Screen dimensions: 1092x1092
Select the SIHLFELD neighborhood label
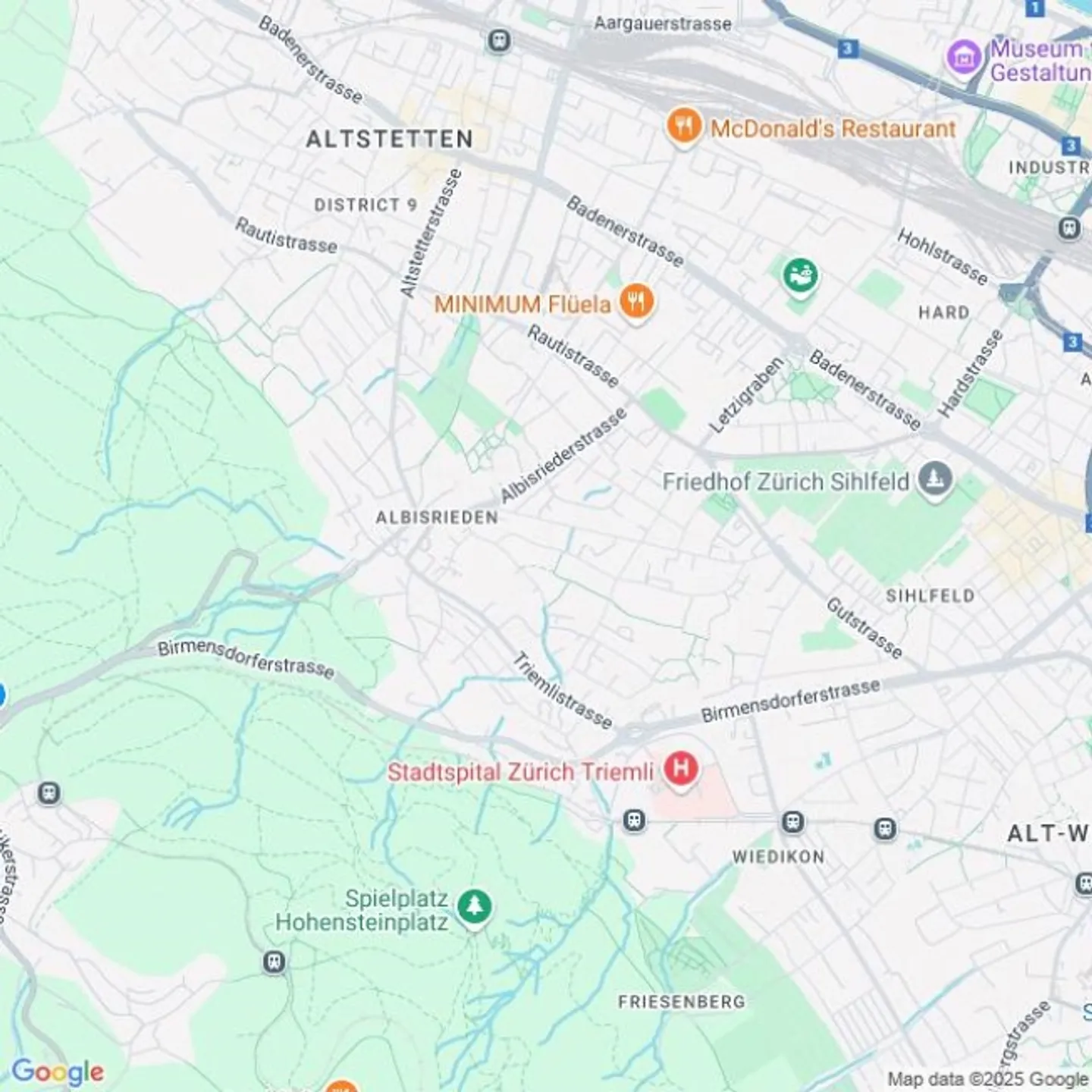pyautogui.click(x=930, y=596)
